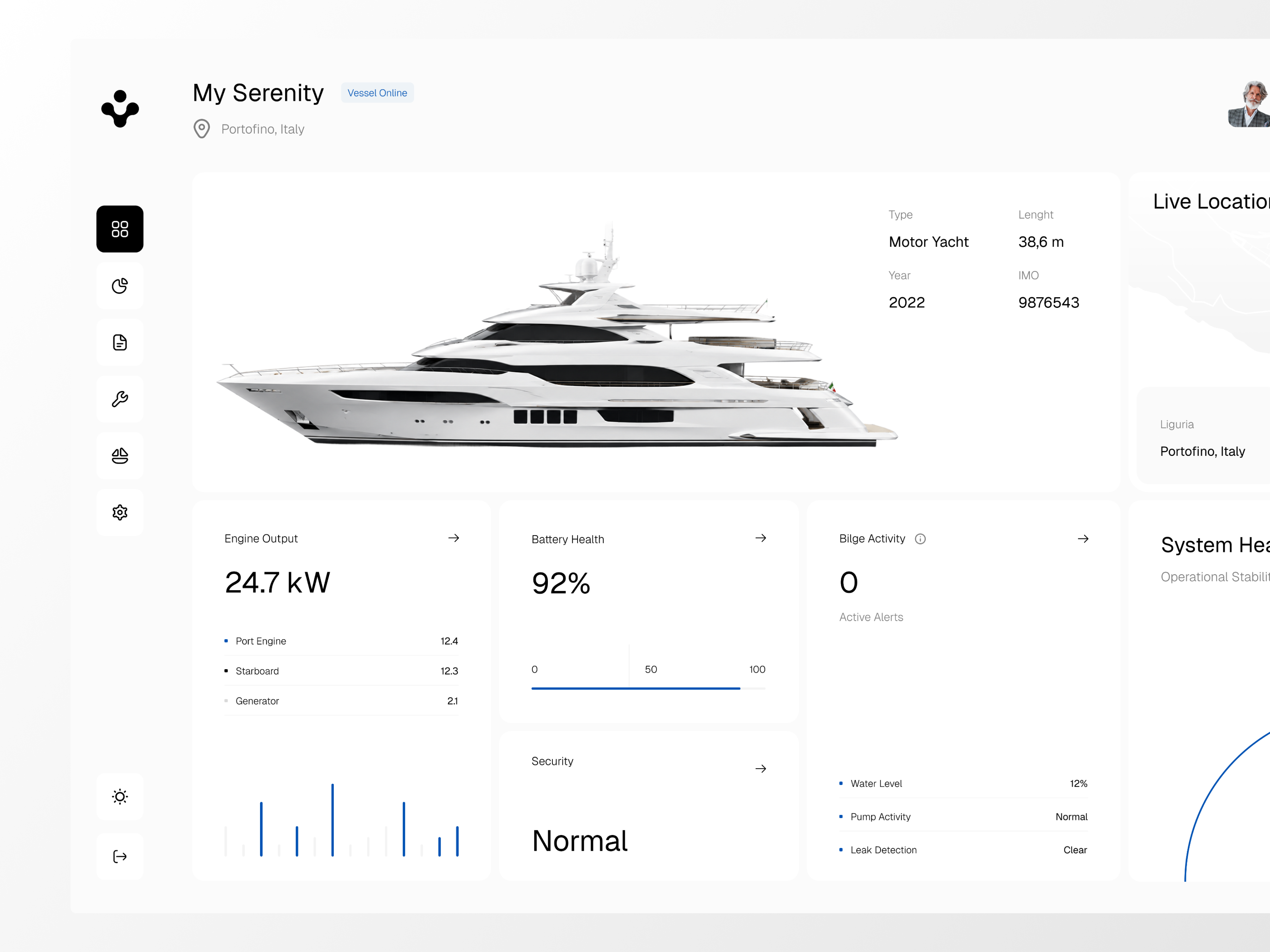1270x952 pixels.
Task: Open the user profile avatar
Action: [1249, 104]
